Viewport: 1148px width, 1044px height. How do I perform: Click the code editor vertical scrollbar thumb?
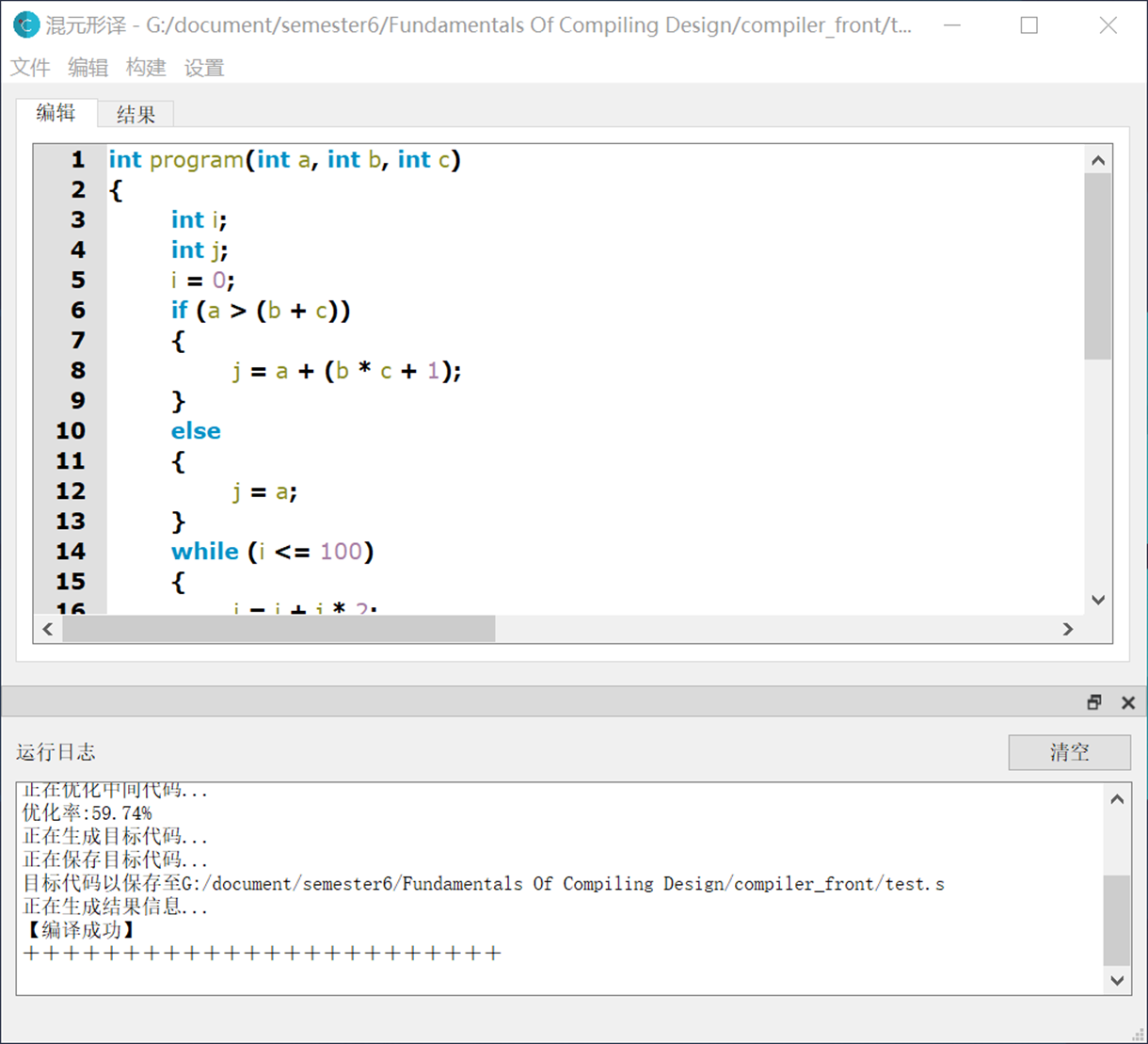point(1097,265)
